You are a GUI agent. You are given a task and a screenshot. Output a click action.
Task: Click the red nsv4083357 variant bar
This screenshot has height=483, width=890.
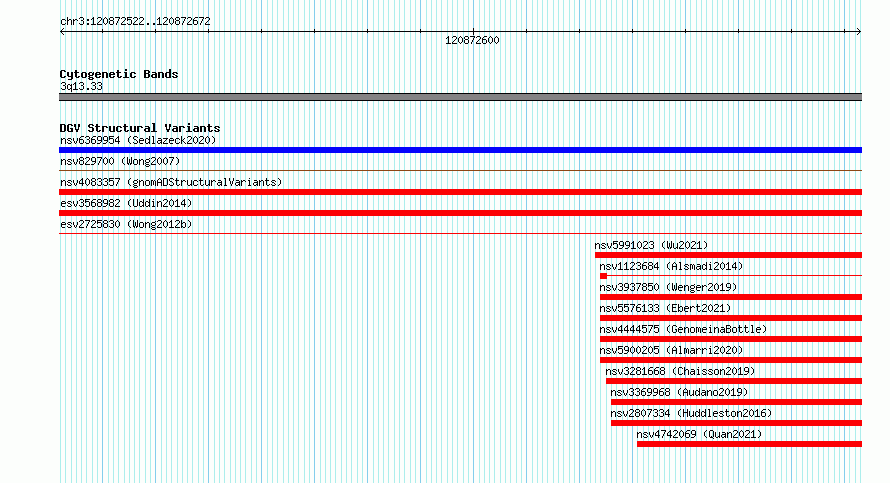point(460,192)
